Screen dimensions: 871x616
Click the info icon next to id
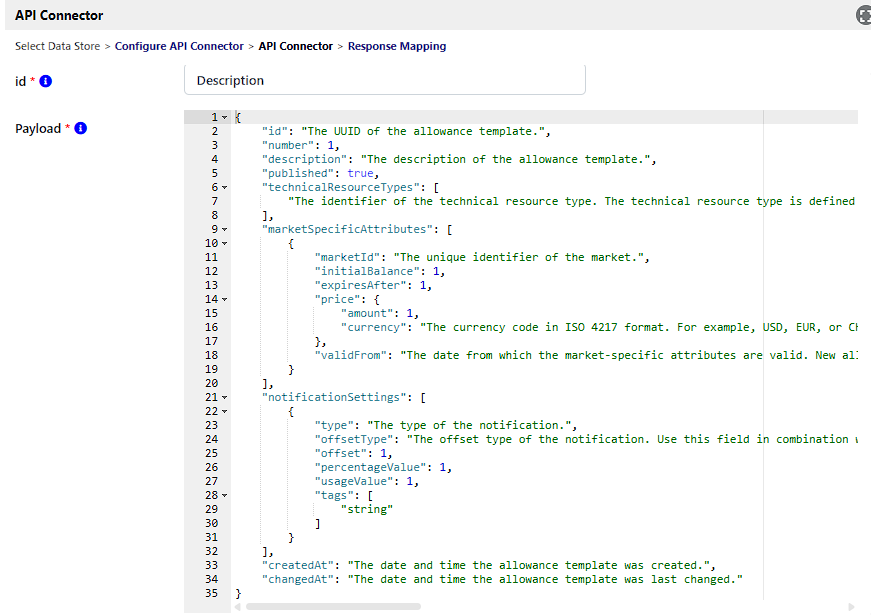(45, 81)
